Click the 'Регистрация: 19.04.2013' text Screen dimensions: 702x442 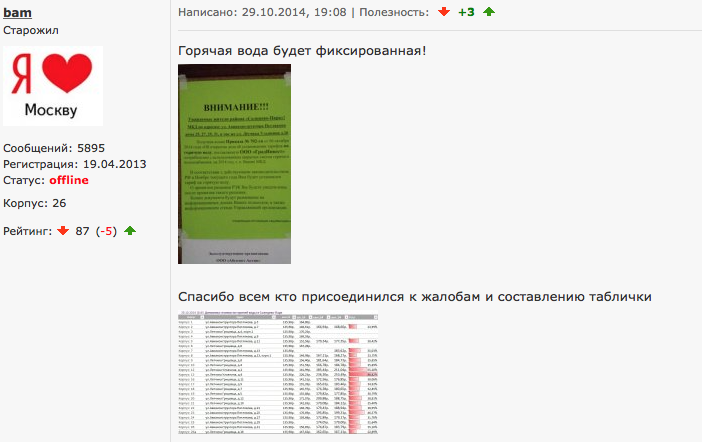pos(75,164)
